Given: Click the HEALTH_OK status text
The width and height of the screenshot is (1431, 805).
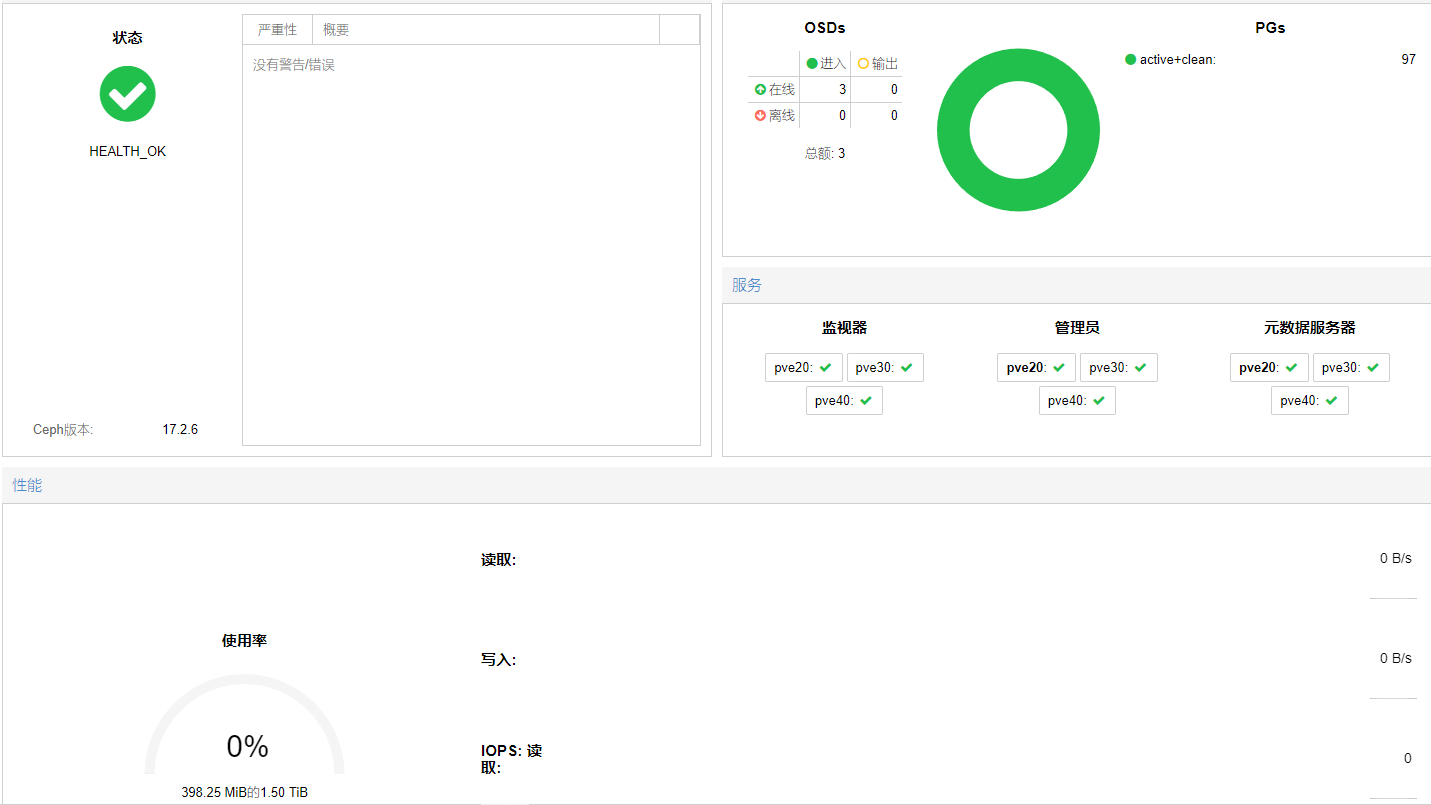Looking at the screenshot, I should (x=128, y=152).
